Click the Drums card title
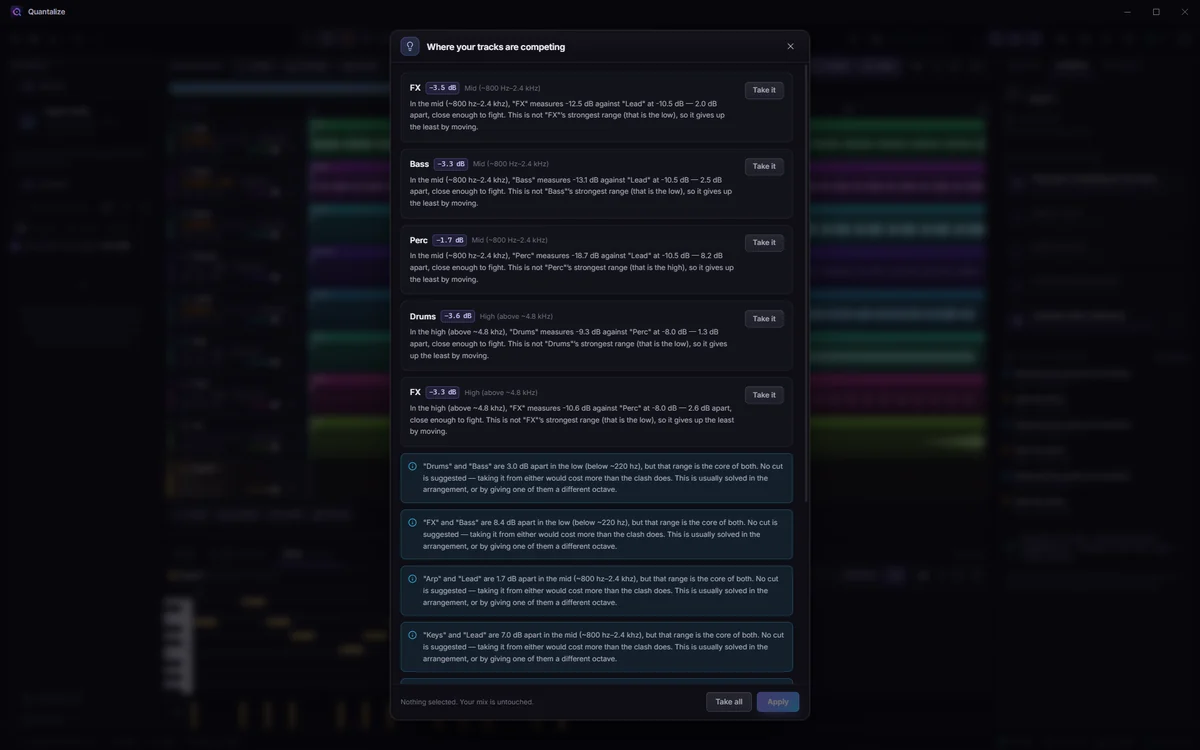 (x=423, y=316)
